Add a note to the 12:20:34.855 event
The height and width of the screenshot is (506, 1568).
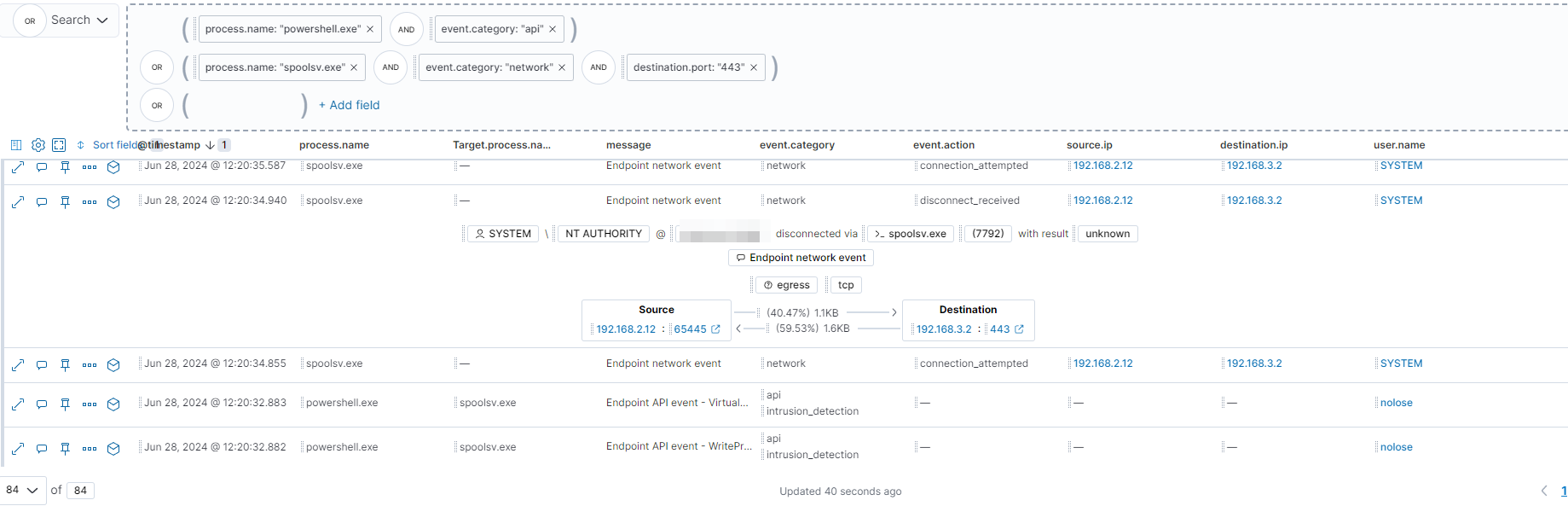click(42, 365)
